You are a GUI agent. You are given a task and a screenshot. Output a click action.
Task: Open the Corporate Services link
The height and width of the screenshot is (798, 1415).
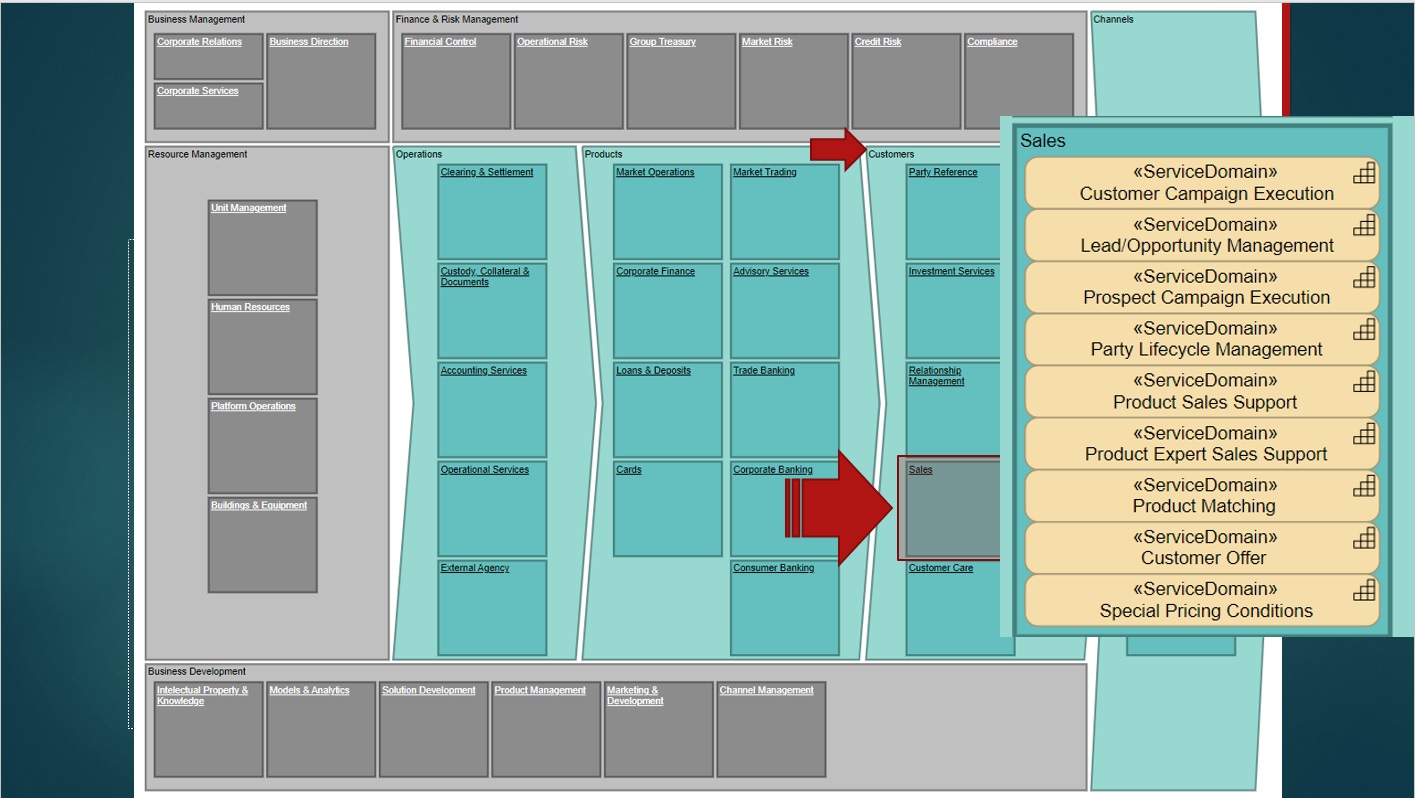click(x=197, y=91)
